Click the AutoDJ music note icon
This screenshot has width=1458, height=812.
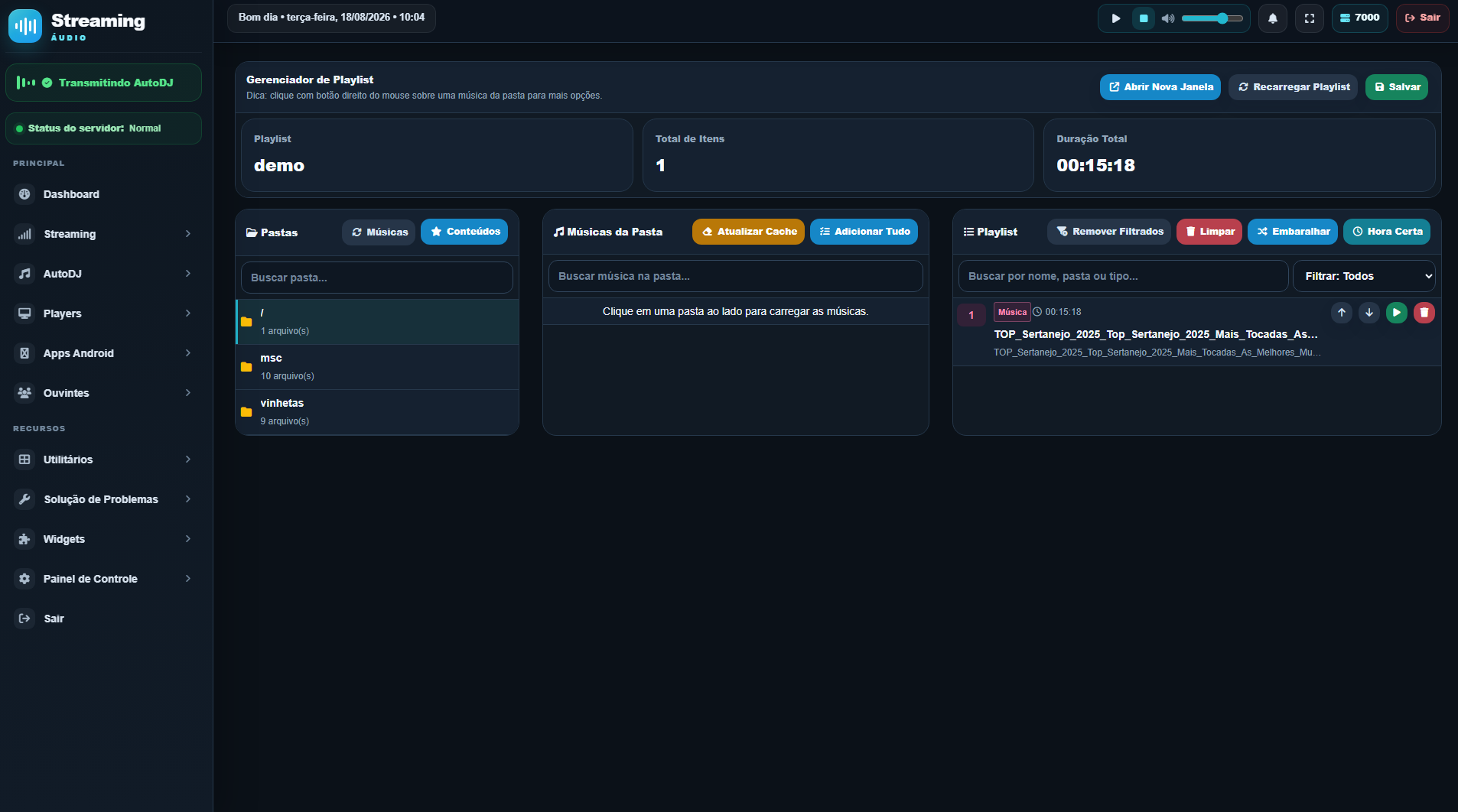click(x=24, y=274)
